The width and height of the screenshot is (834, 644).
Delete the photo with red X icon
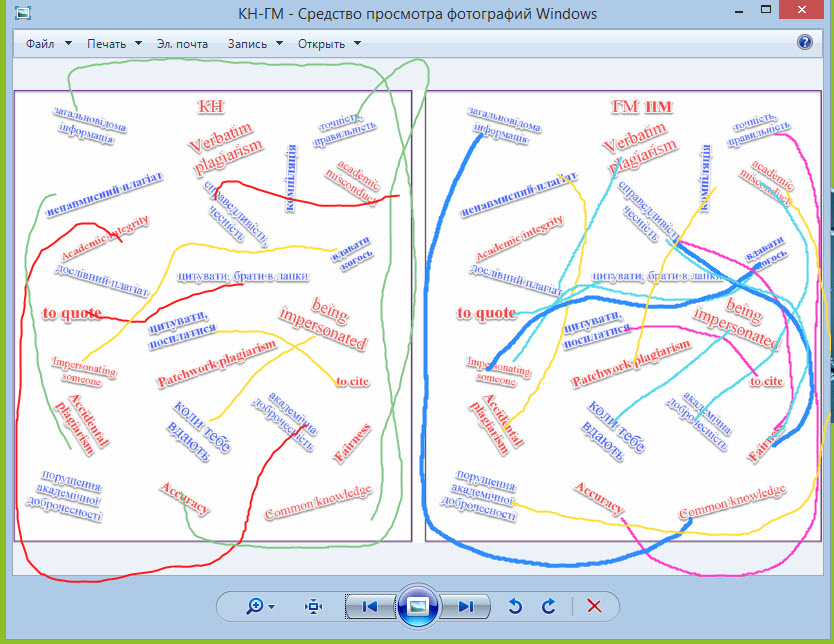[x=594, y=606]
